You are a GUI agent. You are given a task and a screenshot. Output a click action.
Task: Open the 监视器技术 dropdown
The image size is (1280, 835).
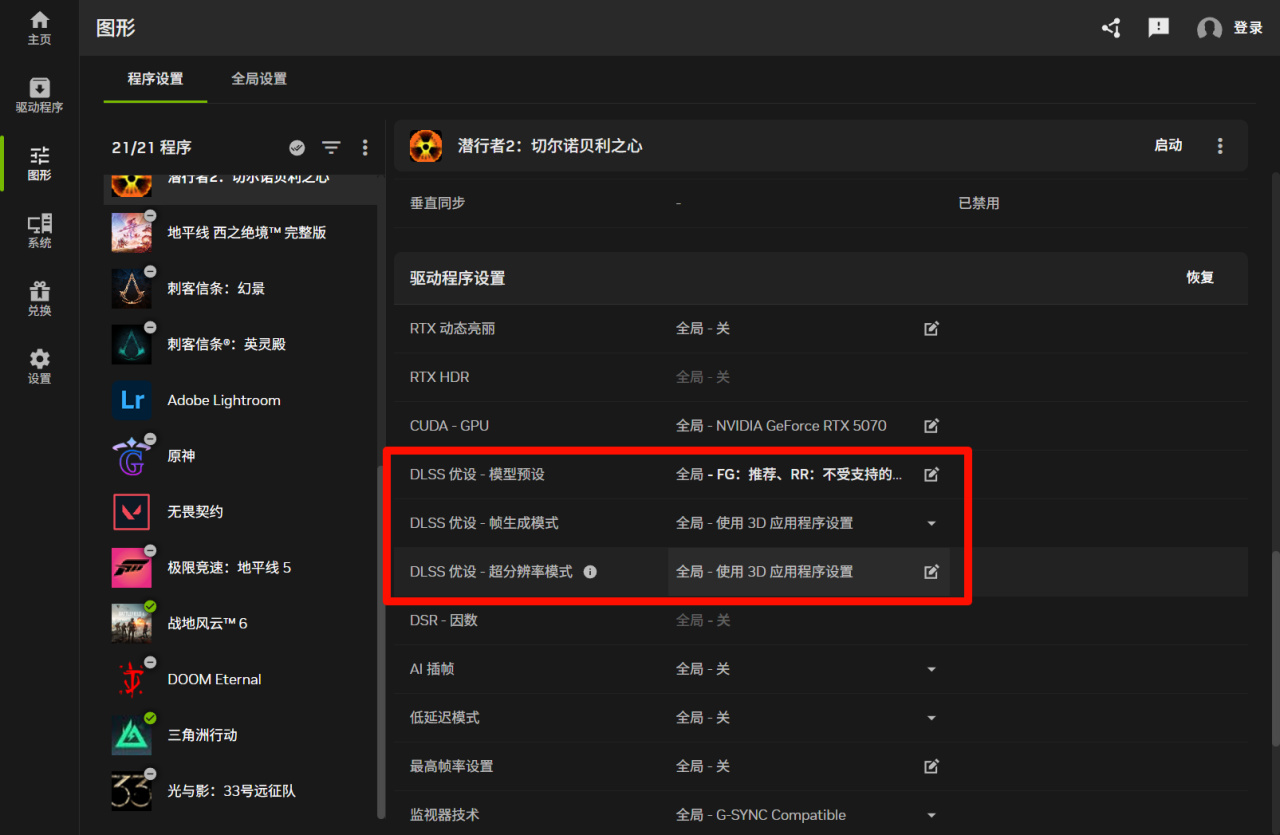click(x=931, y=815)
